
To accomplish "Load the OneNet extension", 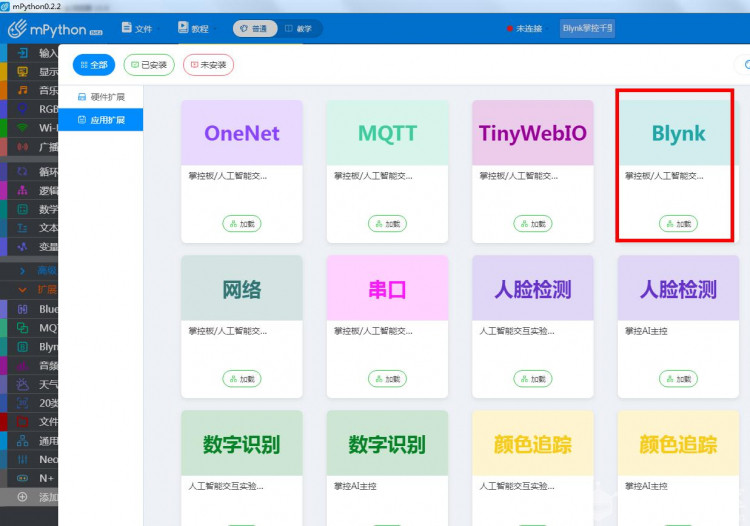I will click(242, 224).
